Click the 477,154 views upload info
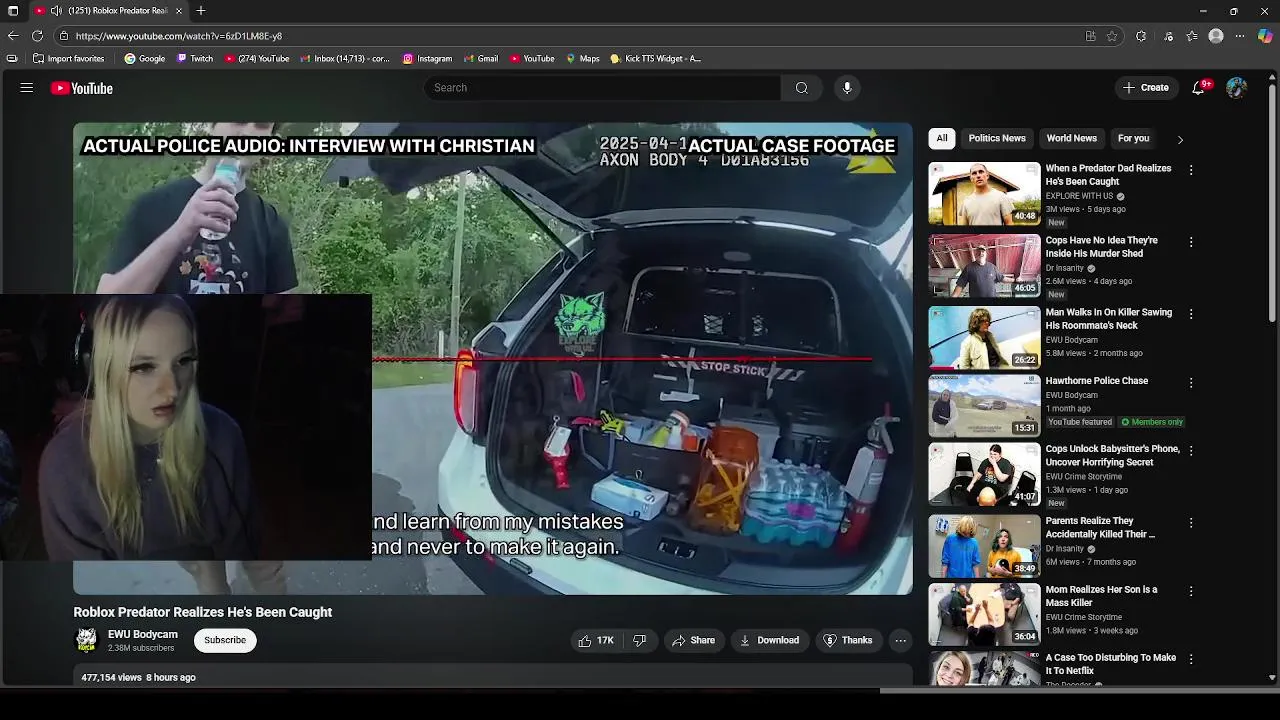The height and width of the screenshot is (720, 1280). click(138, 677)
